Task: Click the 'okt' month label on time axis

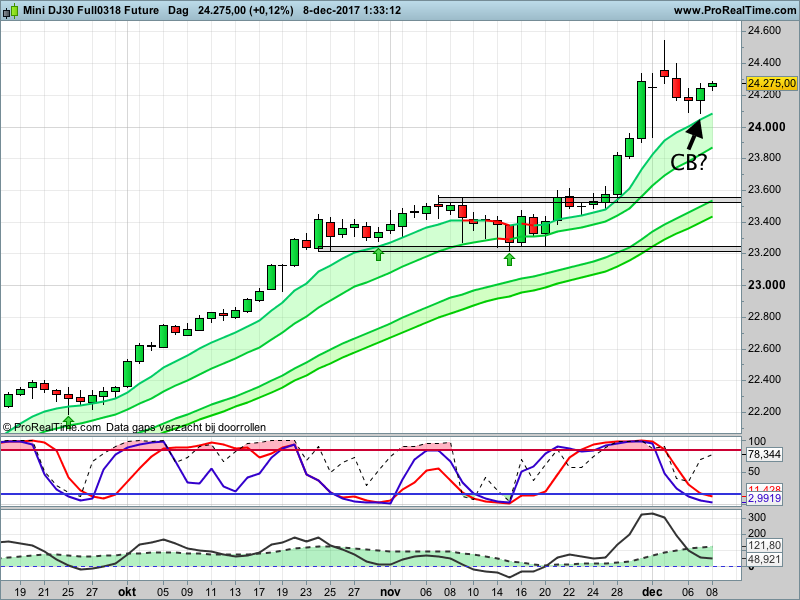Action: point(127,591)
